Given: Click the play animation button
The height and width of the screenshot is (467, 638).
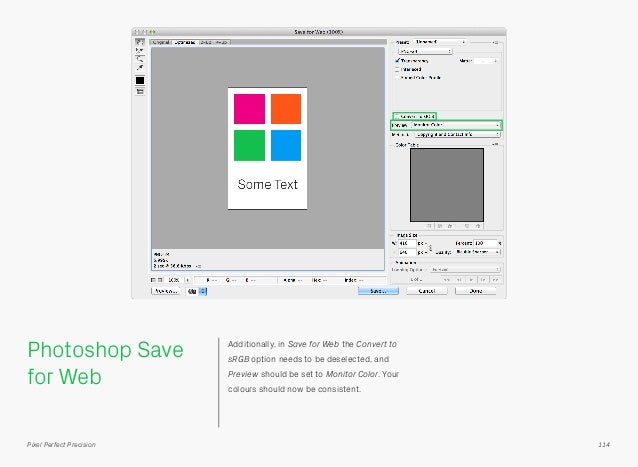Looking at the screenshot, I should coord(471,280).
